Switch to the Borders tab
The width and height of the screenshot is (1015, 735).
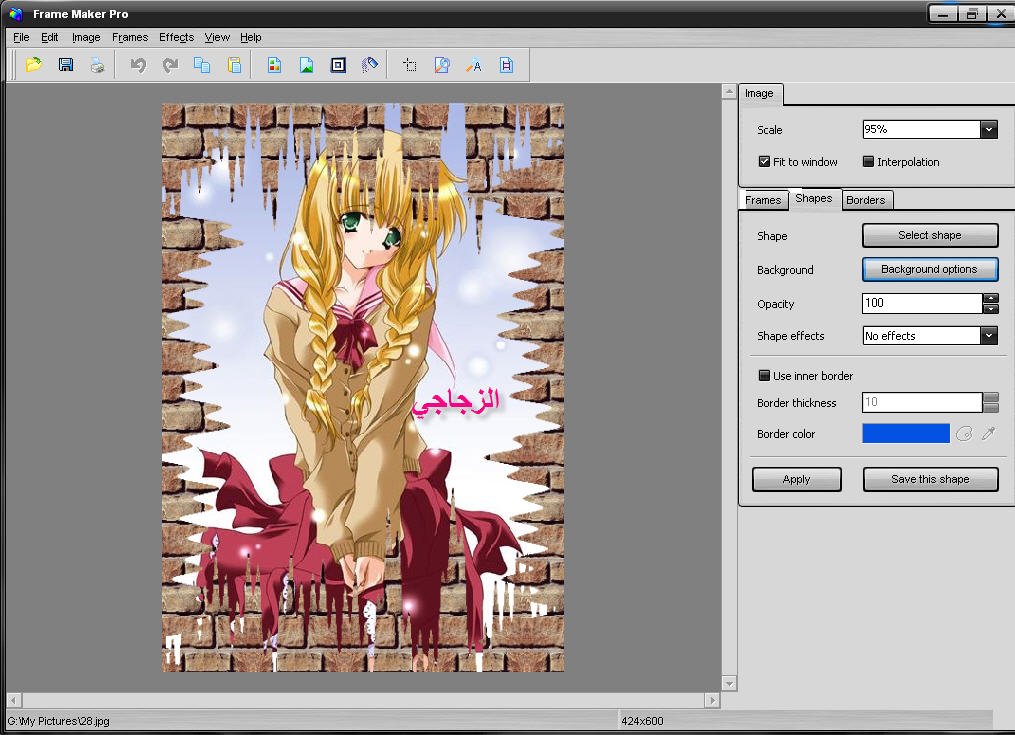pyautogui.click(x=865, y=200)
